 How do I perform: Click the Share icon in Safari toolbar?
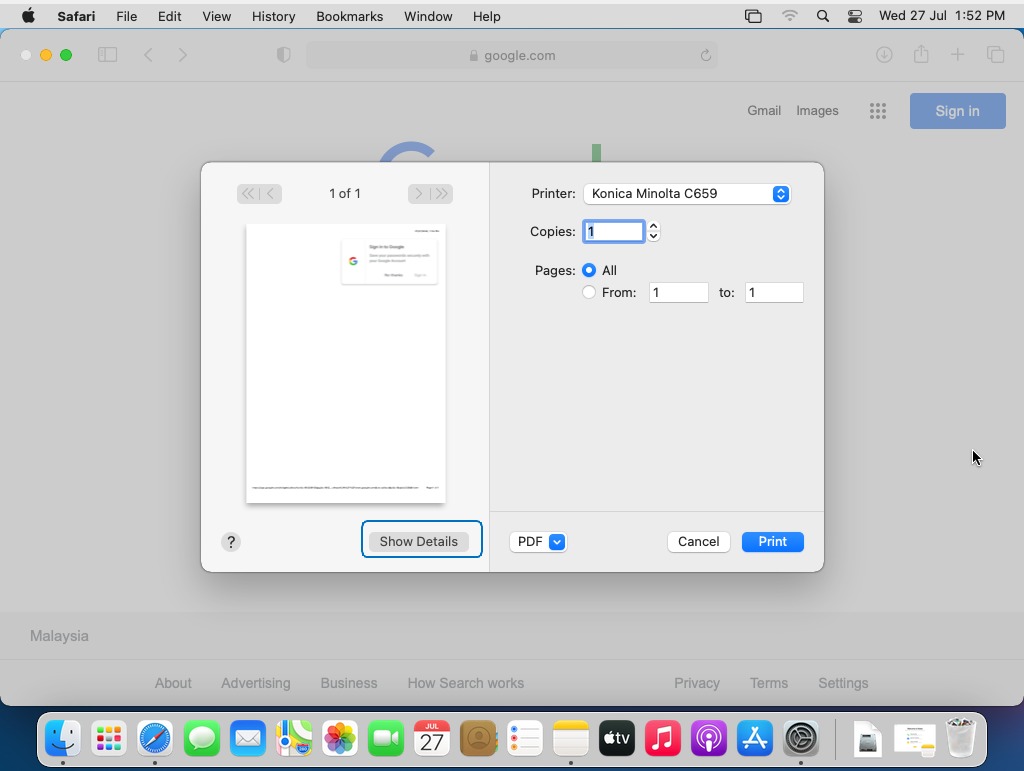point(921,55)
